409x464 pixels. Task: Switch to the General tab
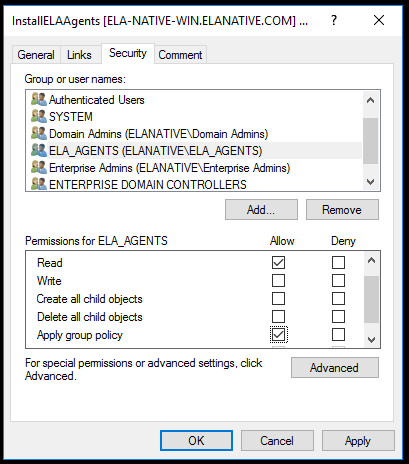pyautogui.click(x=36, y=55)
